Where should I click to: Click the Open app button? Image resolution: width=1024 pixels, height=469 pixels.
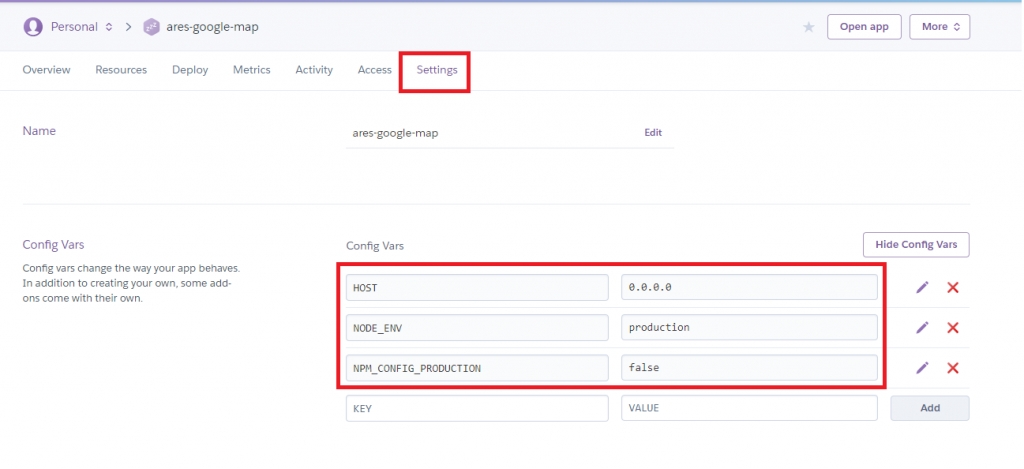[864, 27]
